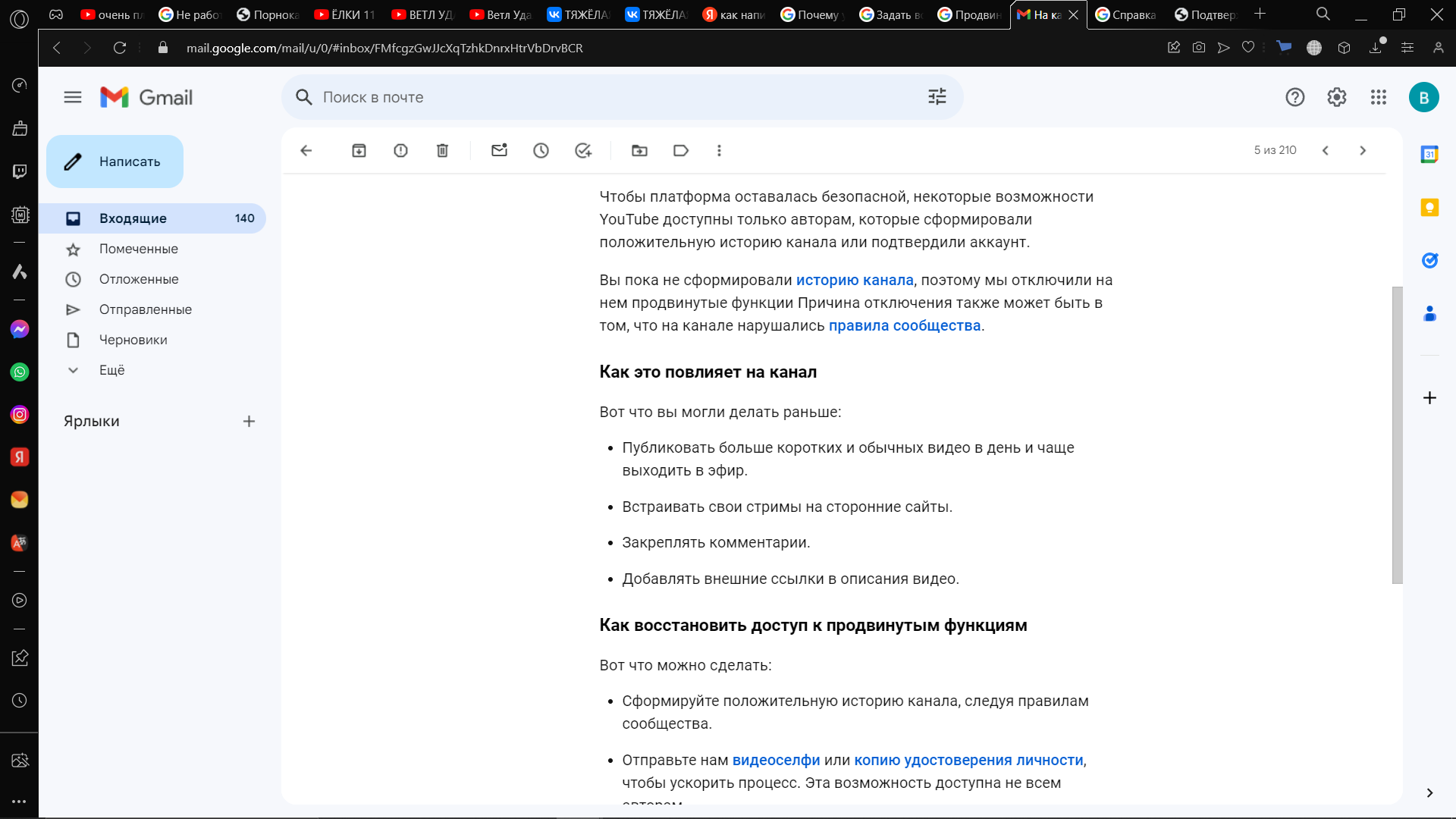This screenshot has width=1456, height=819.
Task: Open WhatsApp in Opera sidebar
Action: [x=20, y=372]
